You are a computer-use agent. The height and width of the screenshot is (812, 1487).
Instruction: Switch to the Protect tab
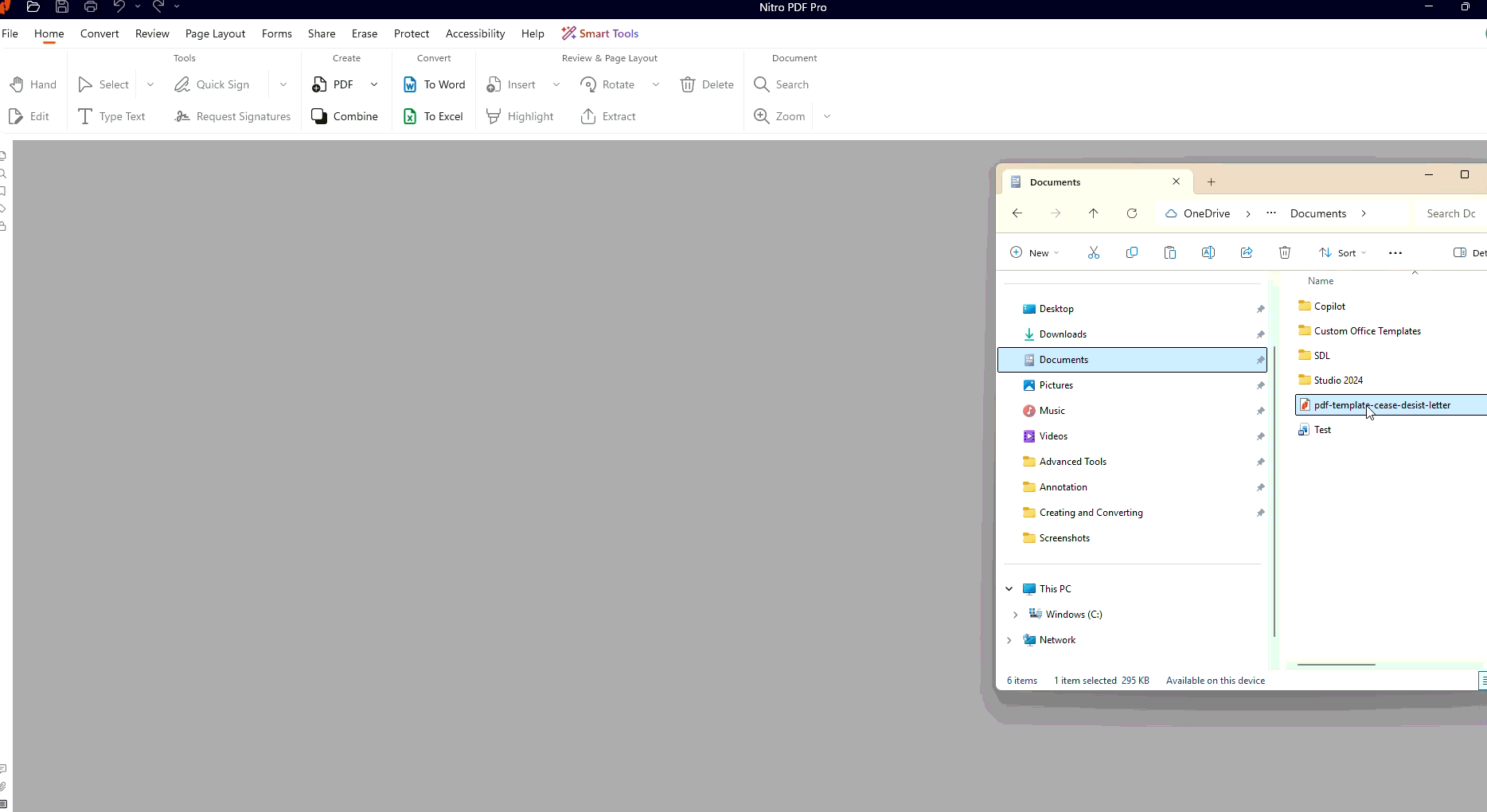pos(412,33)
